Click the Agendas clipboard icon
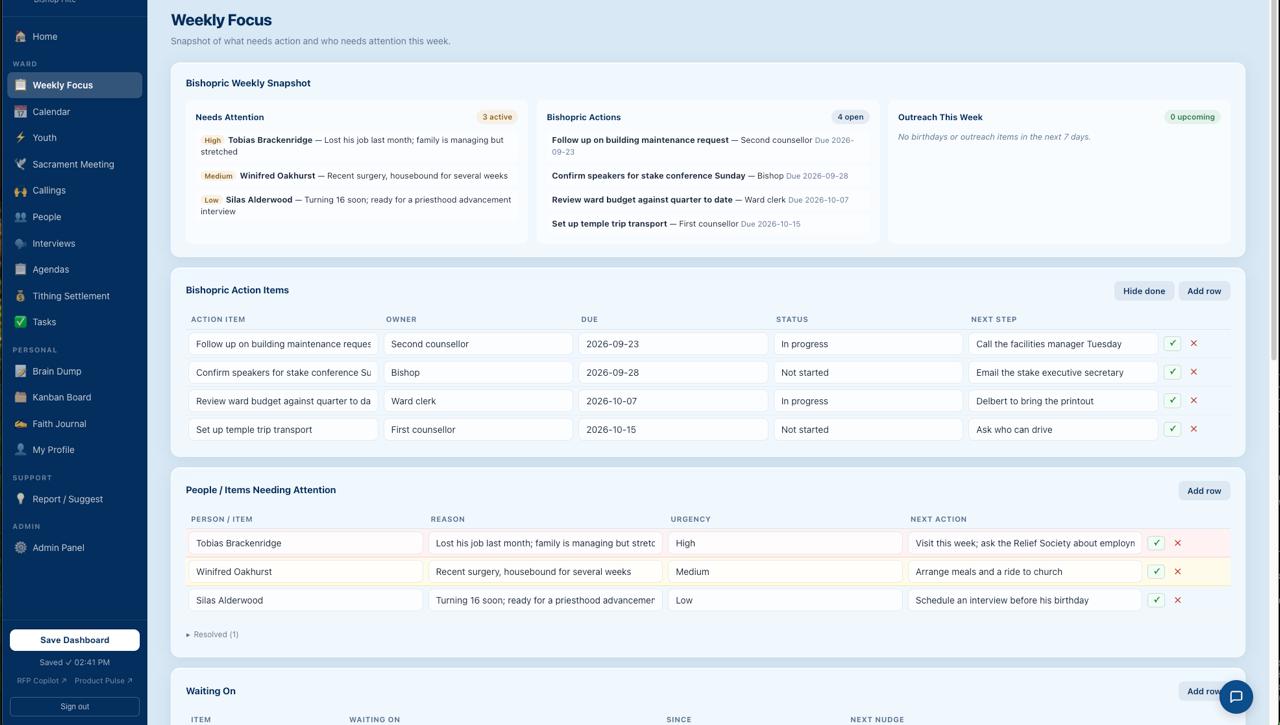 (20, 269)
